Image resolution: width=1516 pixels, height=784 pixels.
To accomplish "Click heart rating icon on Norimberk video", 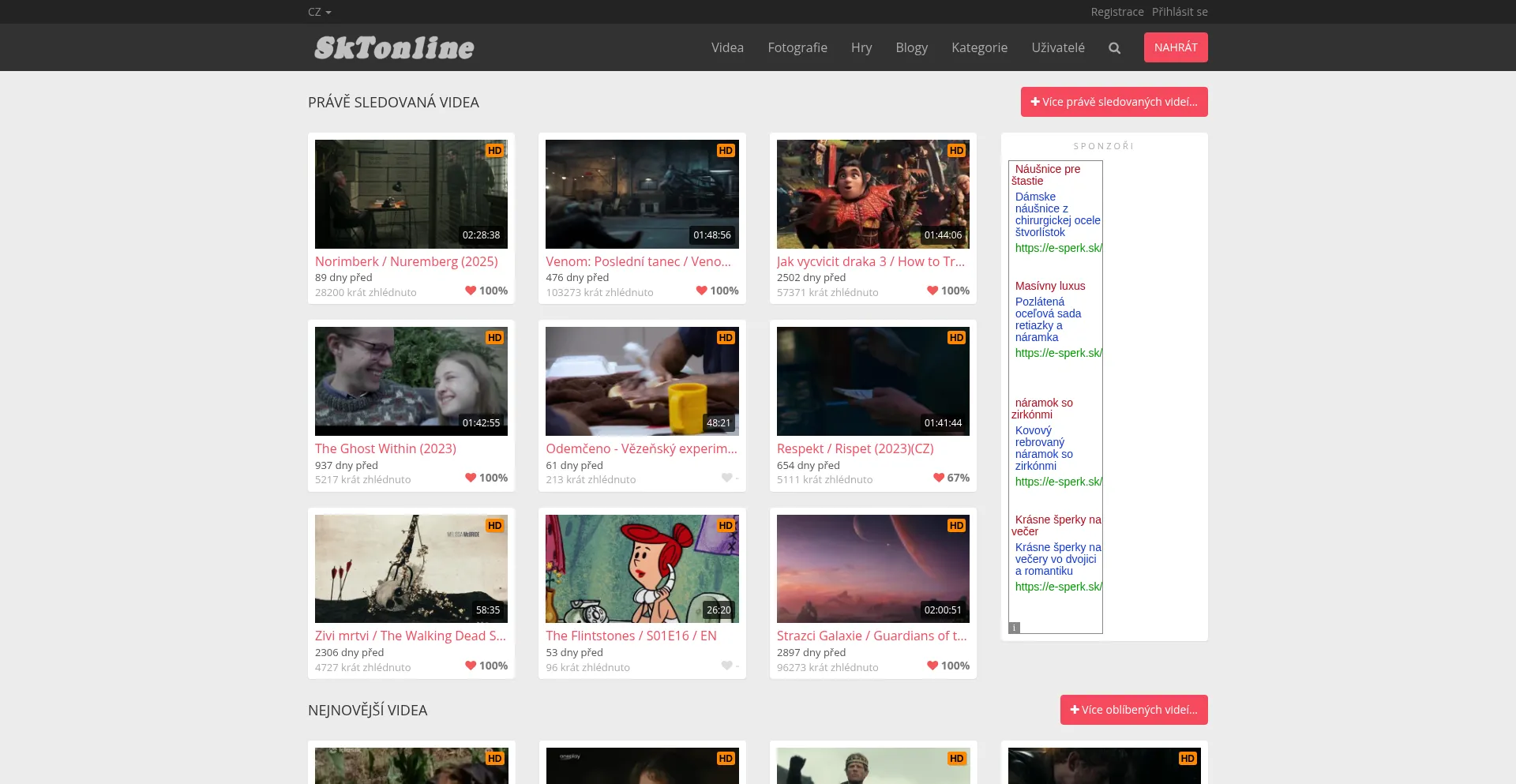I will 471,291.
